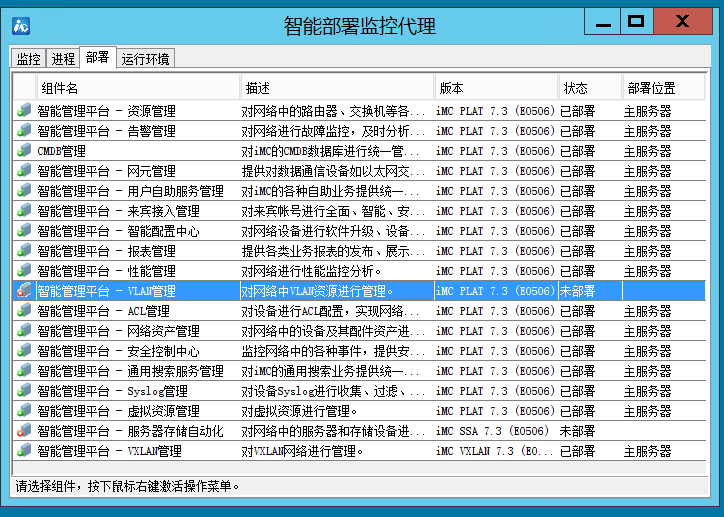The width and height of the screenshot is (724, 517).
Task: Click the 部署位置 column header
Action: click(664, 88)
